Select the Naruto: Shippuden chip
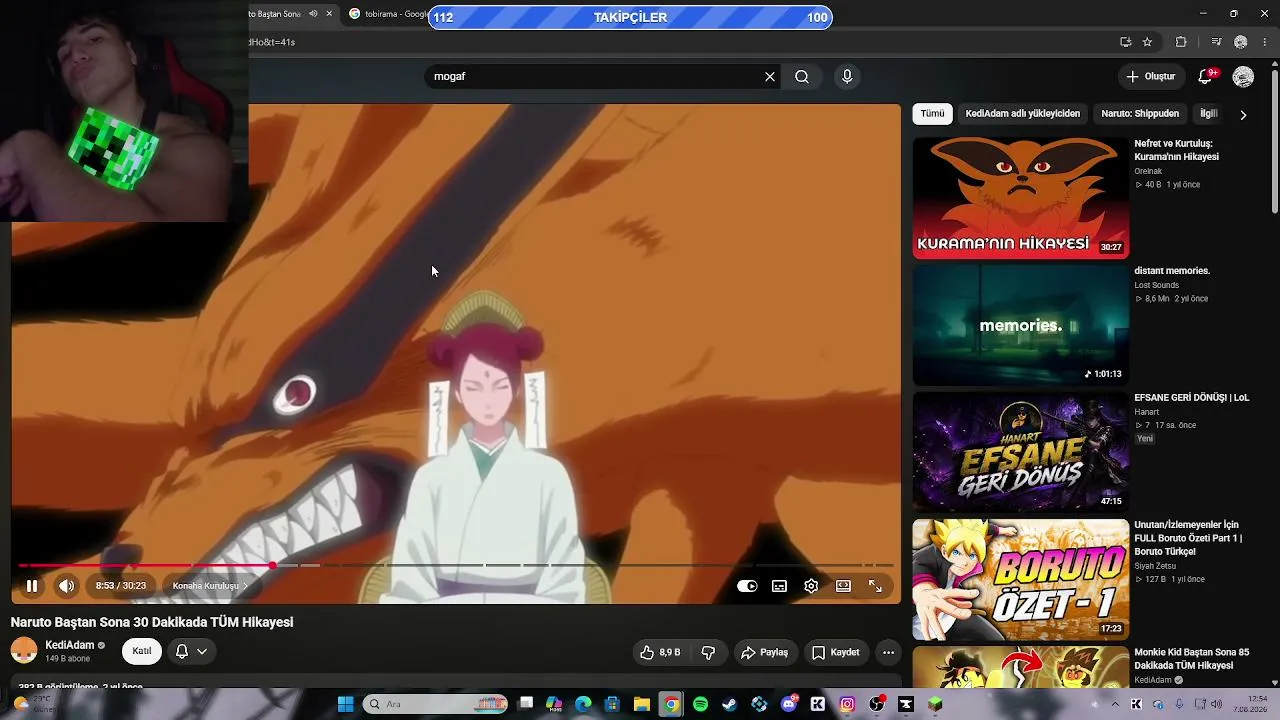 1140,113
